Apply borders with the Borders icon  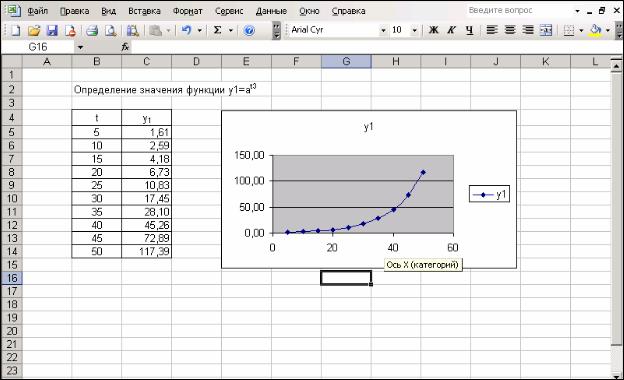[x=569, y=30]
